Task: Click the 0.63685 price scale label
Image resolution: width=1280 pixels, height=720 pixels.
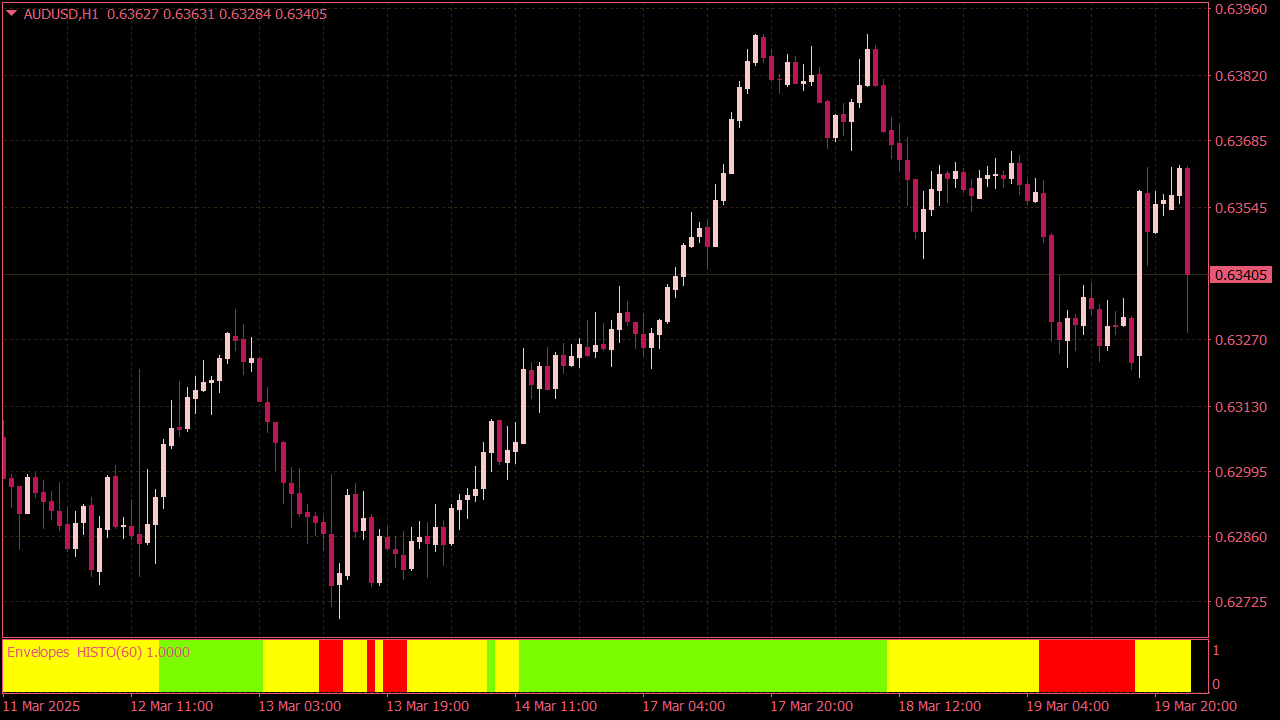Action: tap(1241, 141)
